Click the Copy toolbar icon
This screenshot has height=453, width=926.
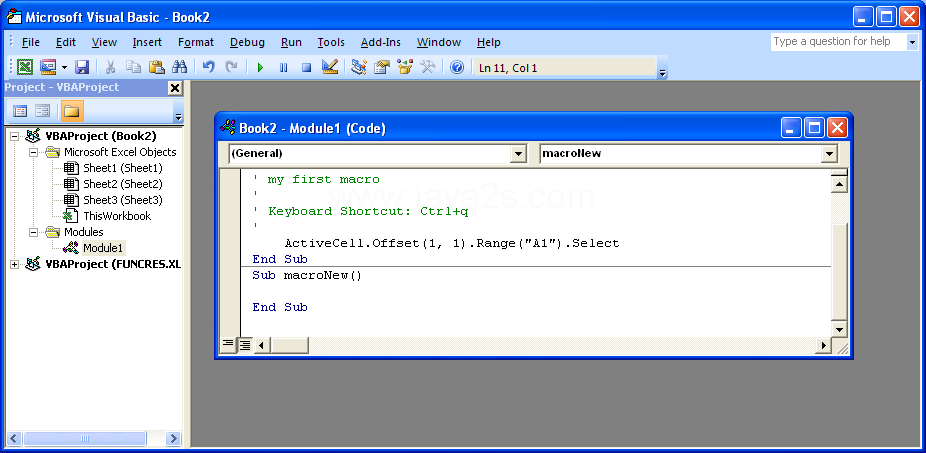click(133, 67)
